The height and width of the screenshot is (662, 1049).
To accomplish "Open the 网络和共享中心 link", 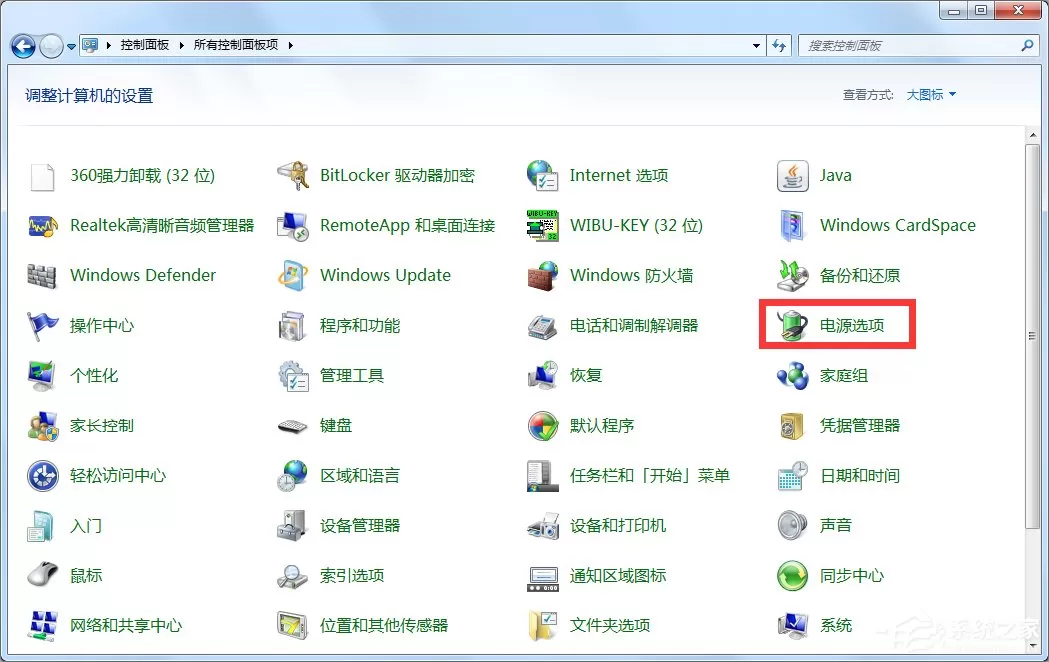I will coord(126,625).
